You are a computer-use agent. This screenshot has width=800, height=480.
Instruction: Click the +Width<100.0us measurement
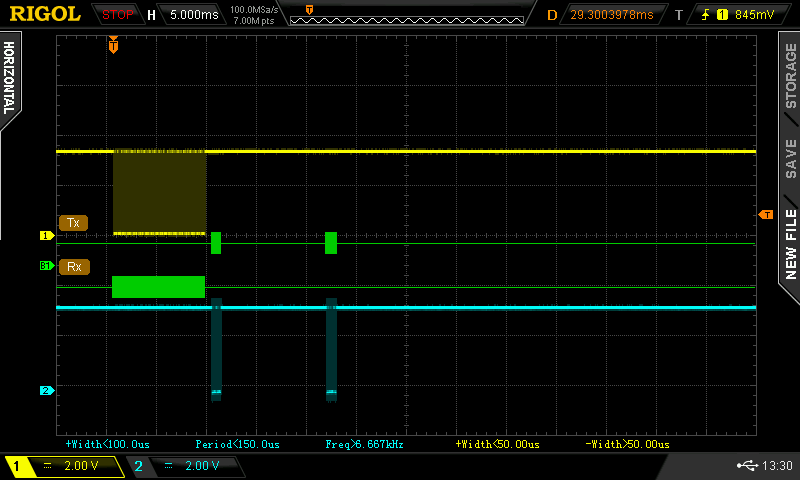[x=108, y=444]
